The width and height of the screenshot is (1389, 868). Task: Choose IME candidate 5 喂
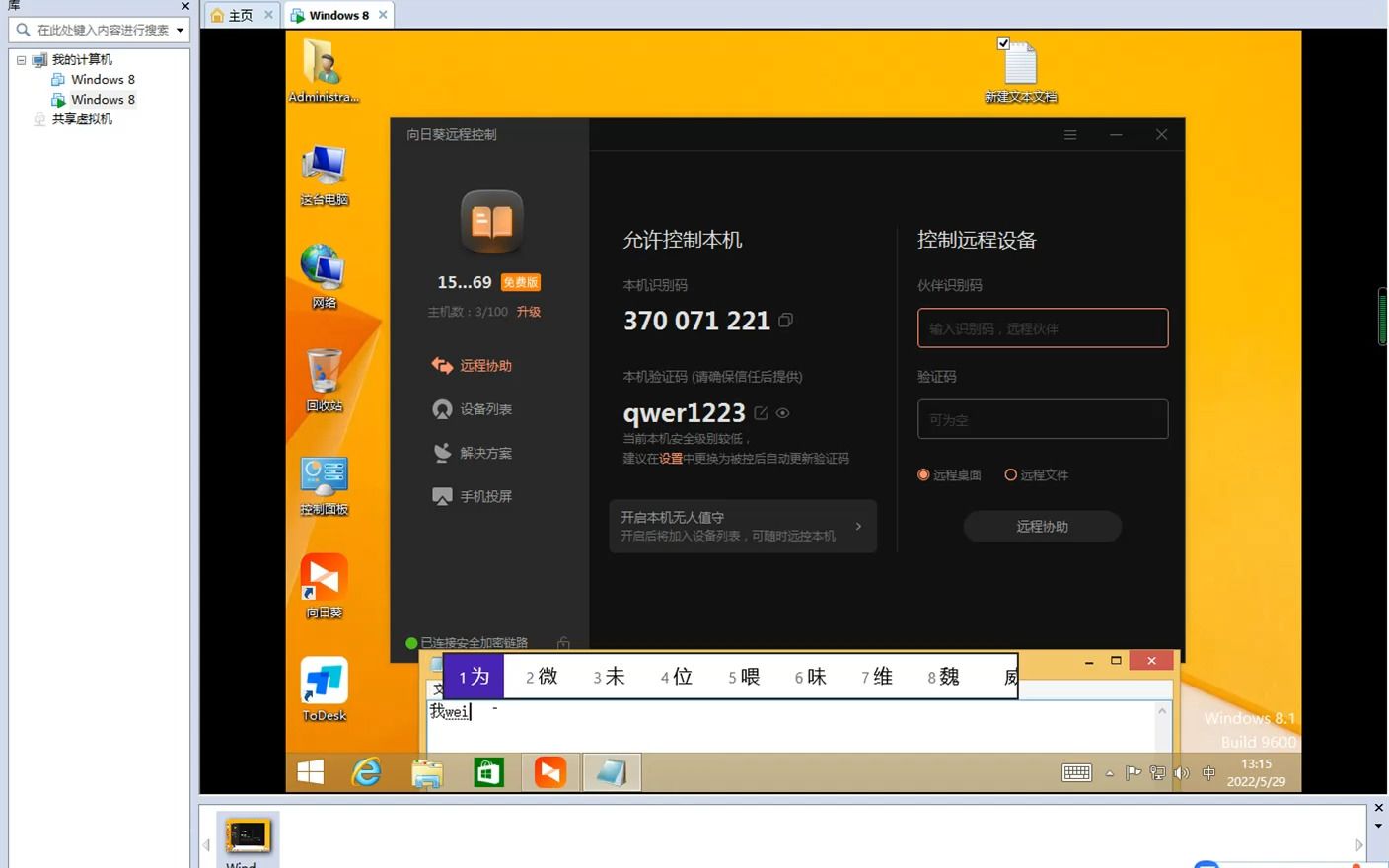click(744, 677)
